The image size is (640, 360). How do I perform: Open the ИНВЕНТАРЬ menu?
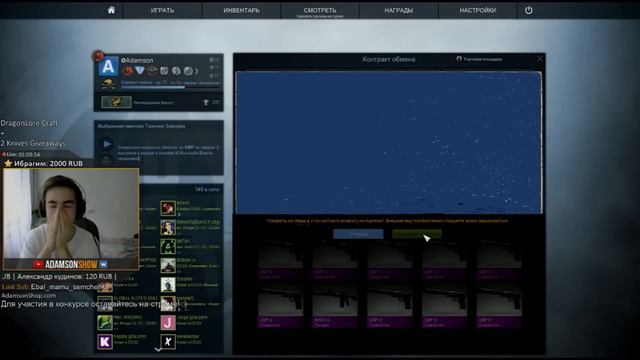(x=241, y=10)
